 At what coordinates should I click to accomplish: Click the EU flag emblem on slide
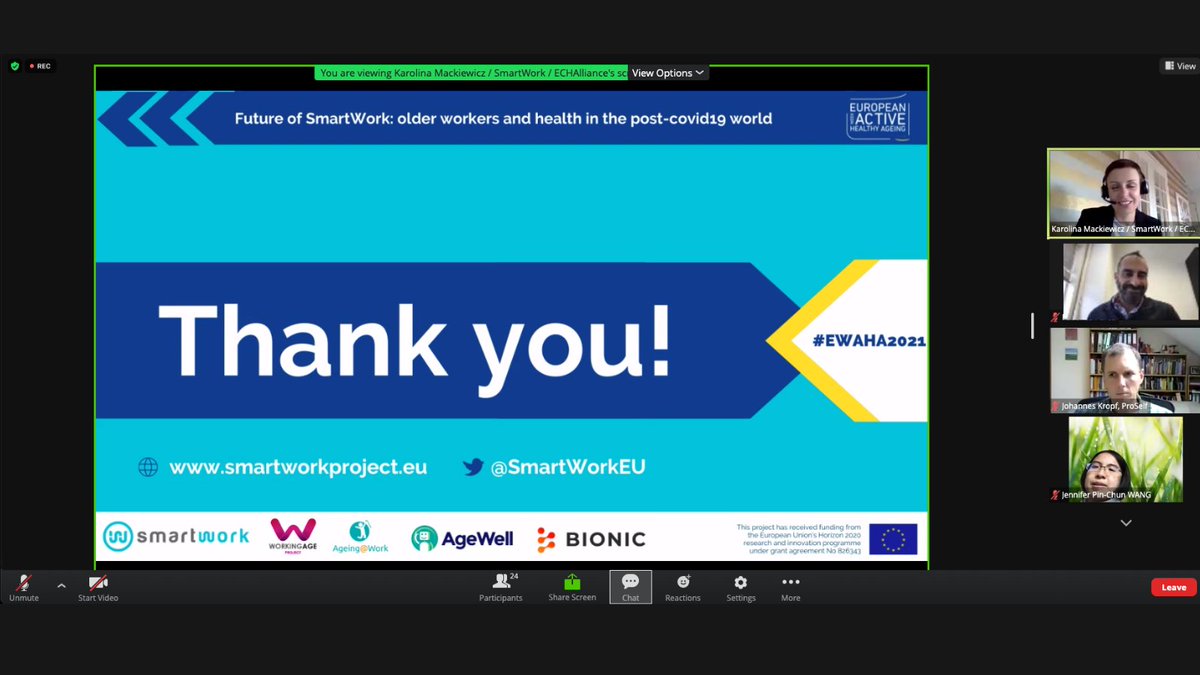(893, 539)
